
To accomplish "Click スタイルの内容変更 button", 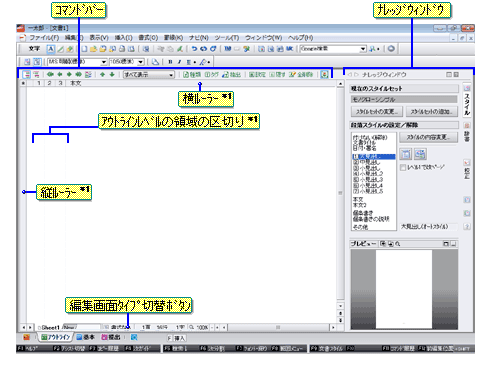I will (428, 137).
